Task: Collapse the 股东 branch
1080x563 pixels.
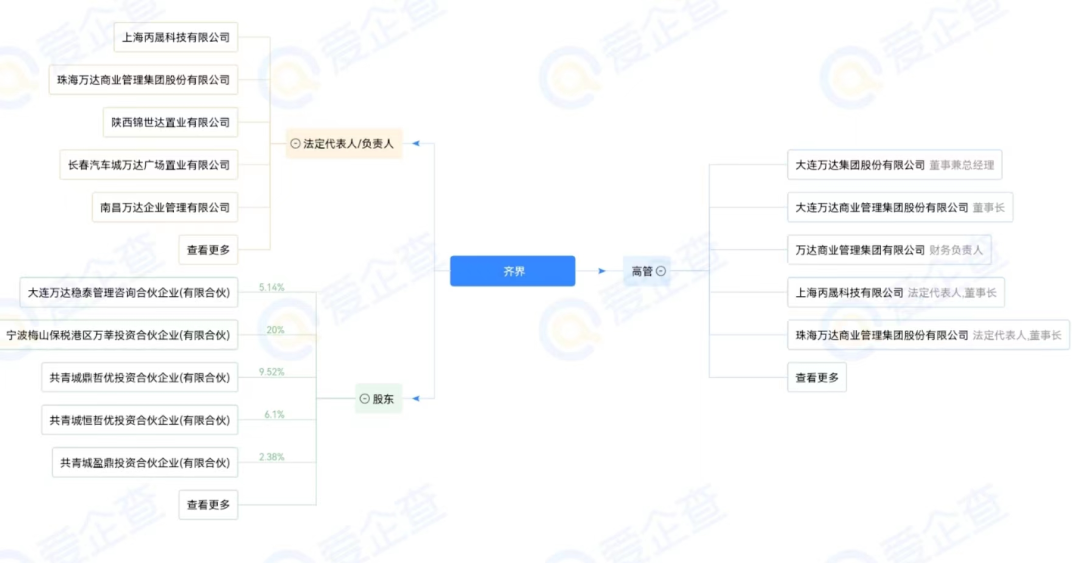Action: (x=365, y=399)
